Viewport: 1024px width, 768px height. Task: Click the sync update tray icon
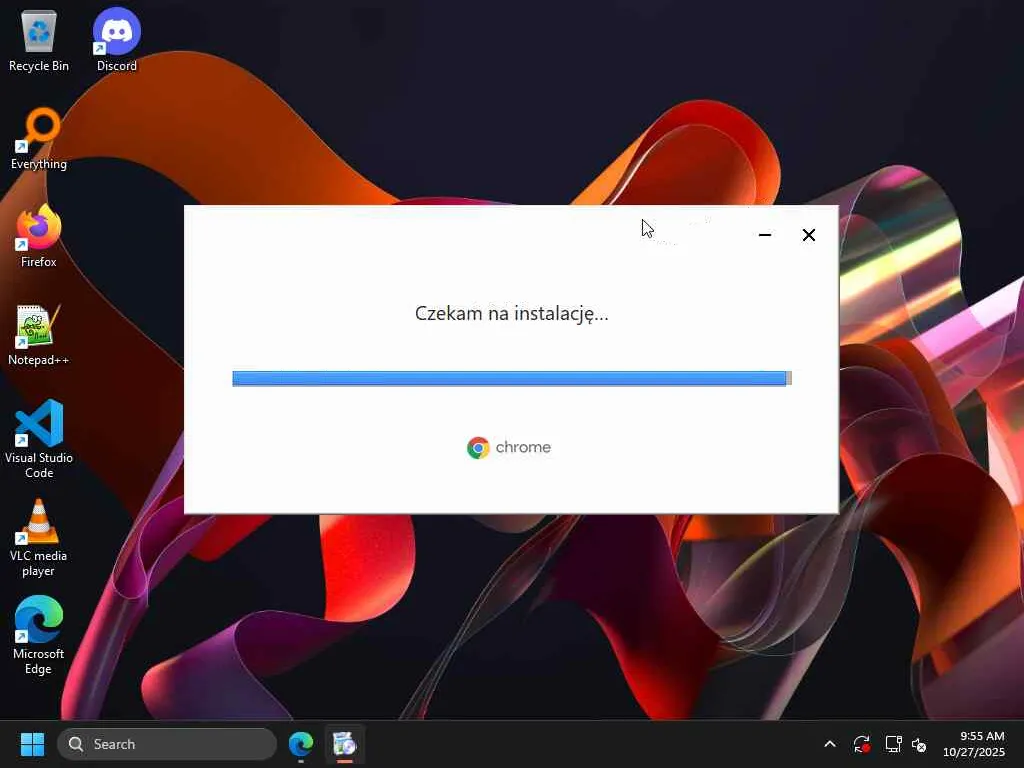point(861,744)
